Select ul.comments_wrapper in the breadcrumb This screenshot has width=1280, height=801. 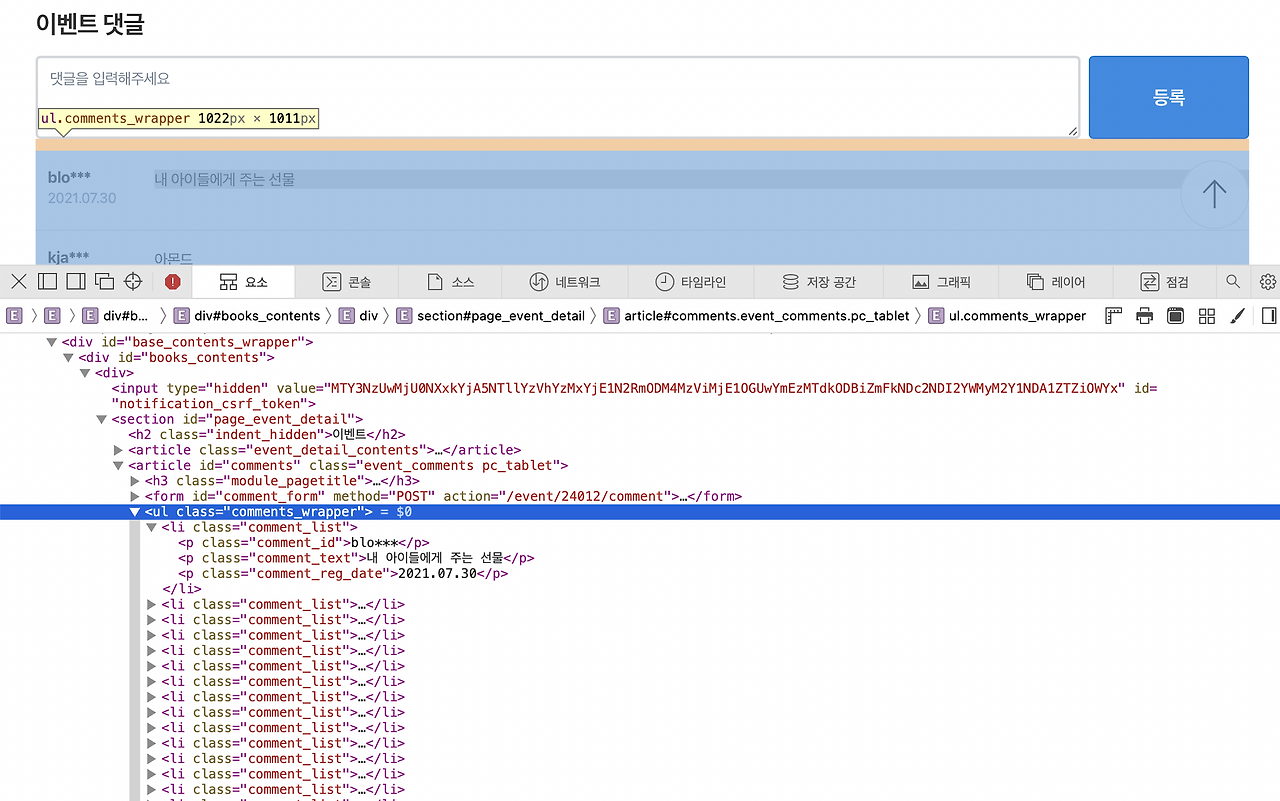(x=1007, y=316)
